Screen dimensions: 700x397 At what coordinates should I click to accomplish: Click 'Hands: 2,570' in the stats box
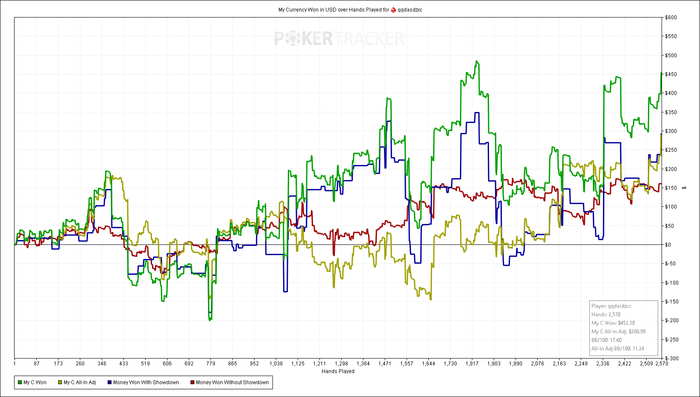[x=606, y=314]
